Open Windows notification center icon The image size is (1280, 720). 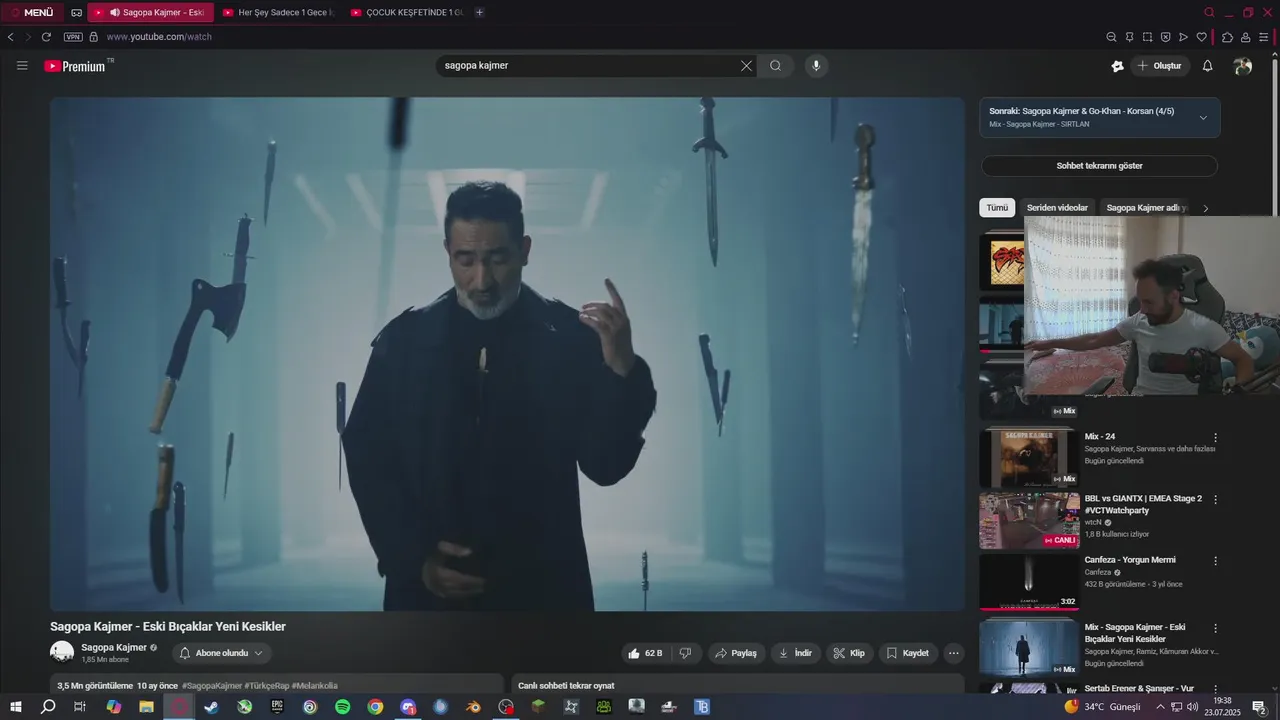[x=1259, y=706]
